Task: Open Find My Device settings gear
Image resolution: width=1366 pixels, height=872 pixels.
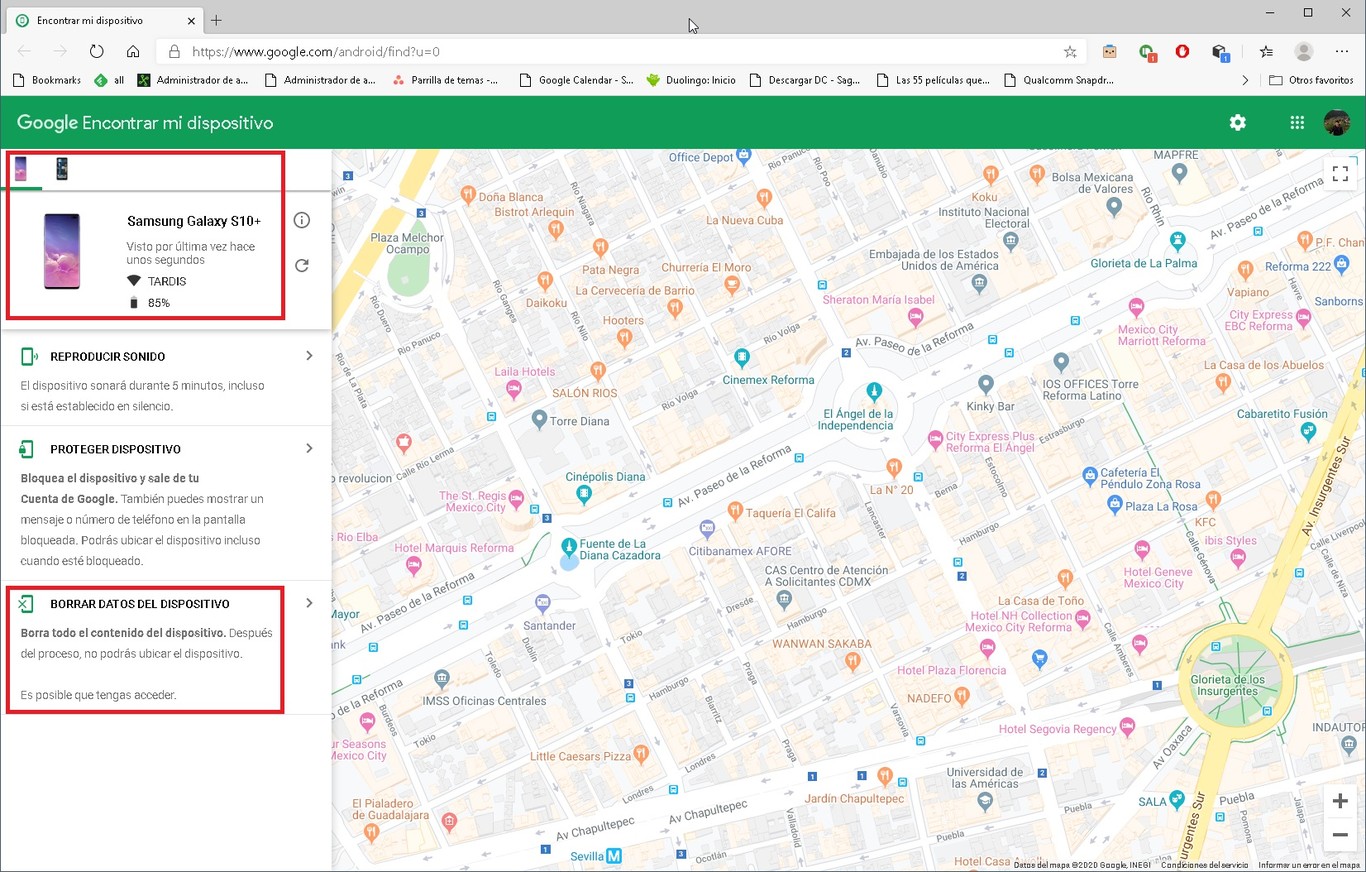Action: pyautogui.click(x=1238, y=123)
